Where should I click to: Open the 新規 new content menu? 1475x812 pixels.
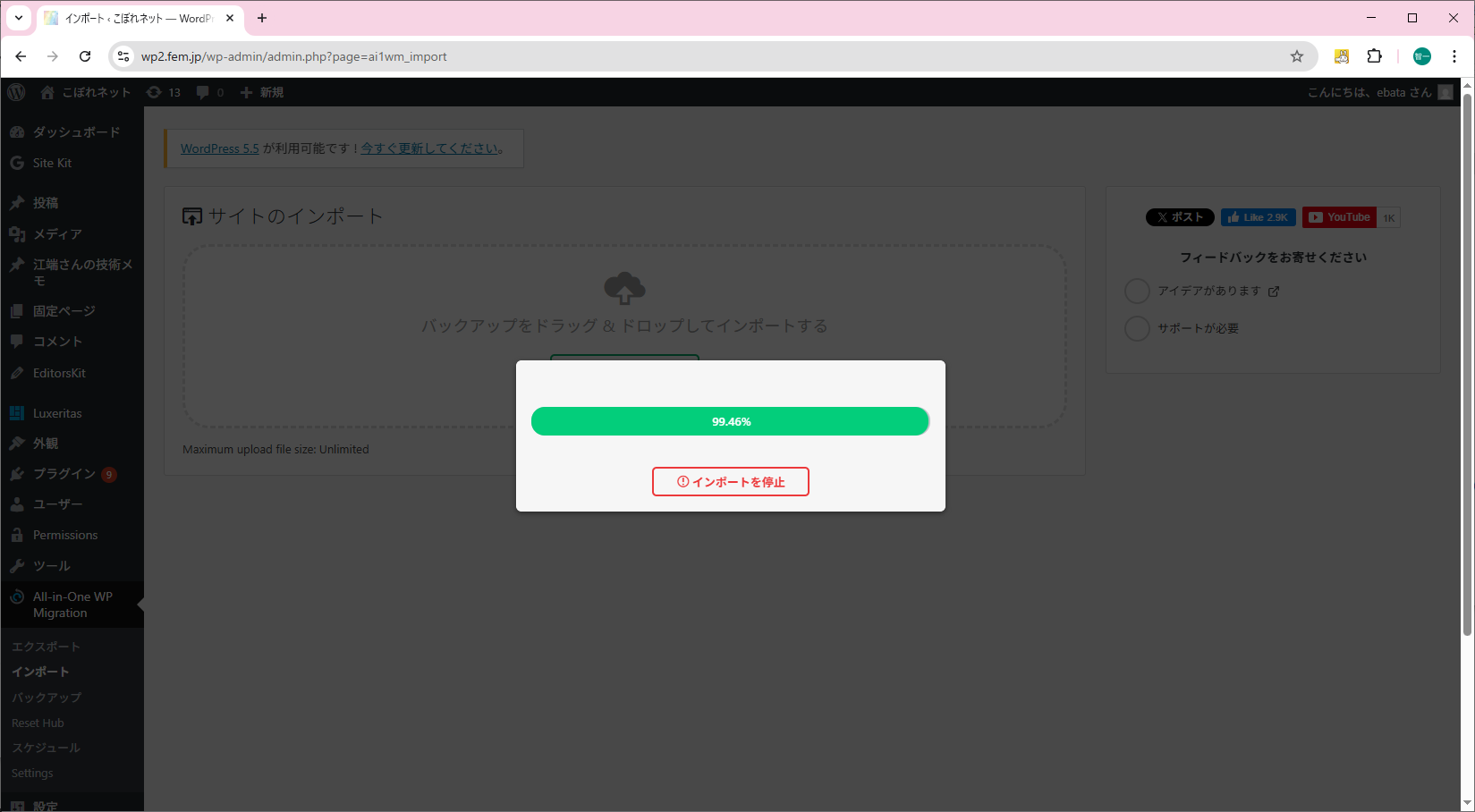coord(262,92)
